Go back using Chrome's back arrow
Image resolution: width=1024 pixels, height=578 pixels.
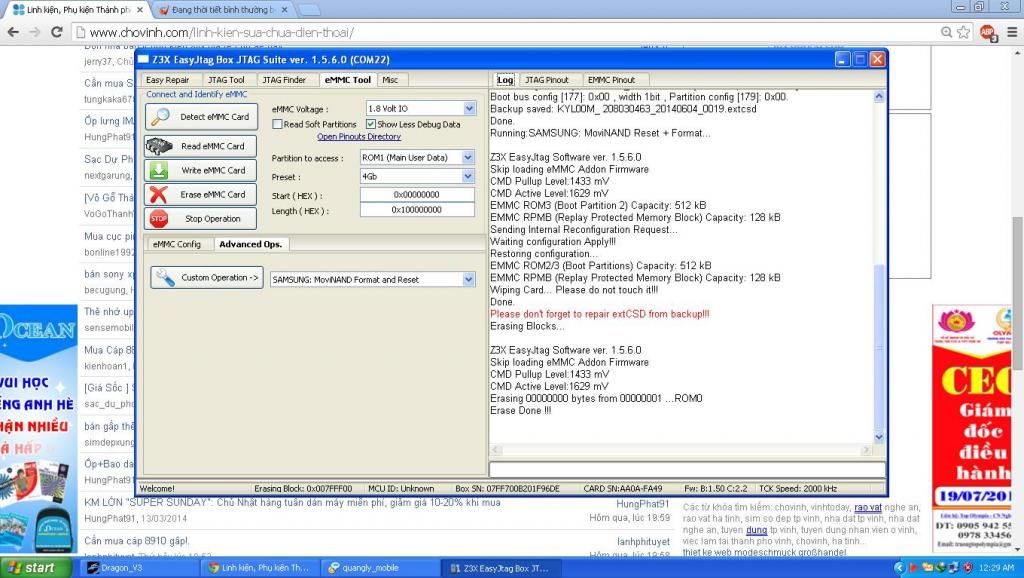click(13, 32)
